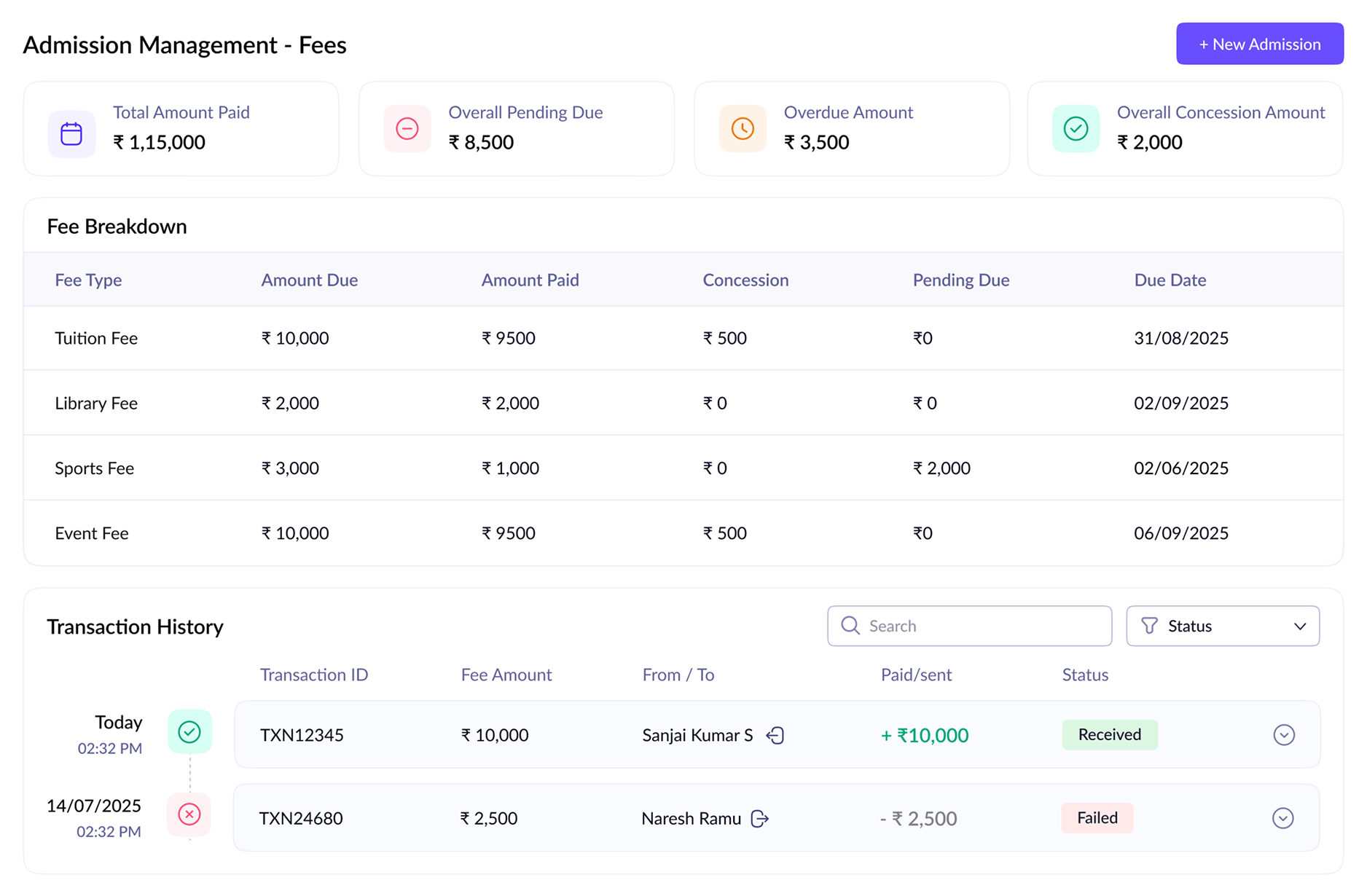Click the red failed icon for 14/07/2025 transaction
The height and width of the screenshot is (896, 1367).
(x=189, y=814)
